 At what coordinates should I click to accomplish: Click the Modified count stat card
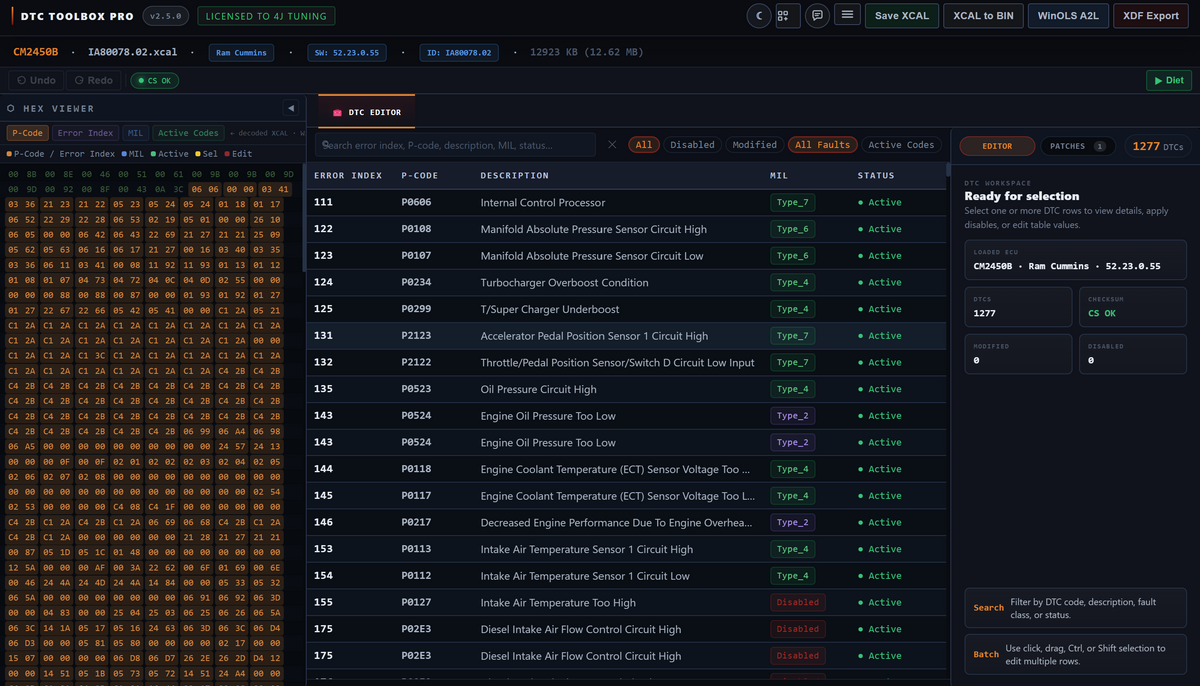[x=1018, y=354]
